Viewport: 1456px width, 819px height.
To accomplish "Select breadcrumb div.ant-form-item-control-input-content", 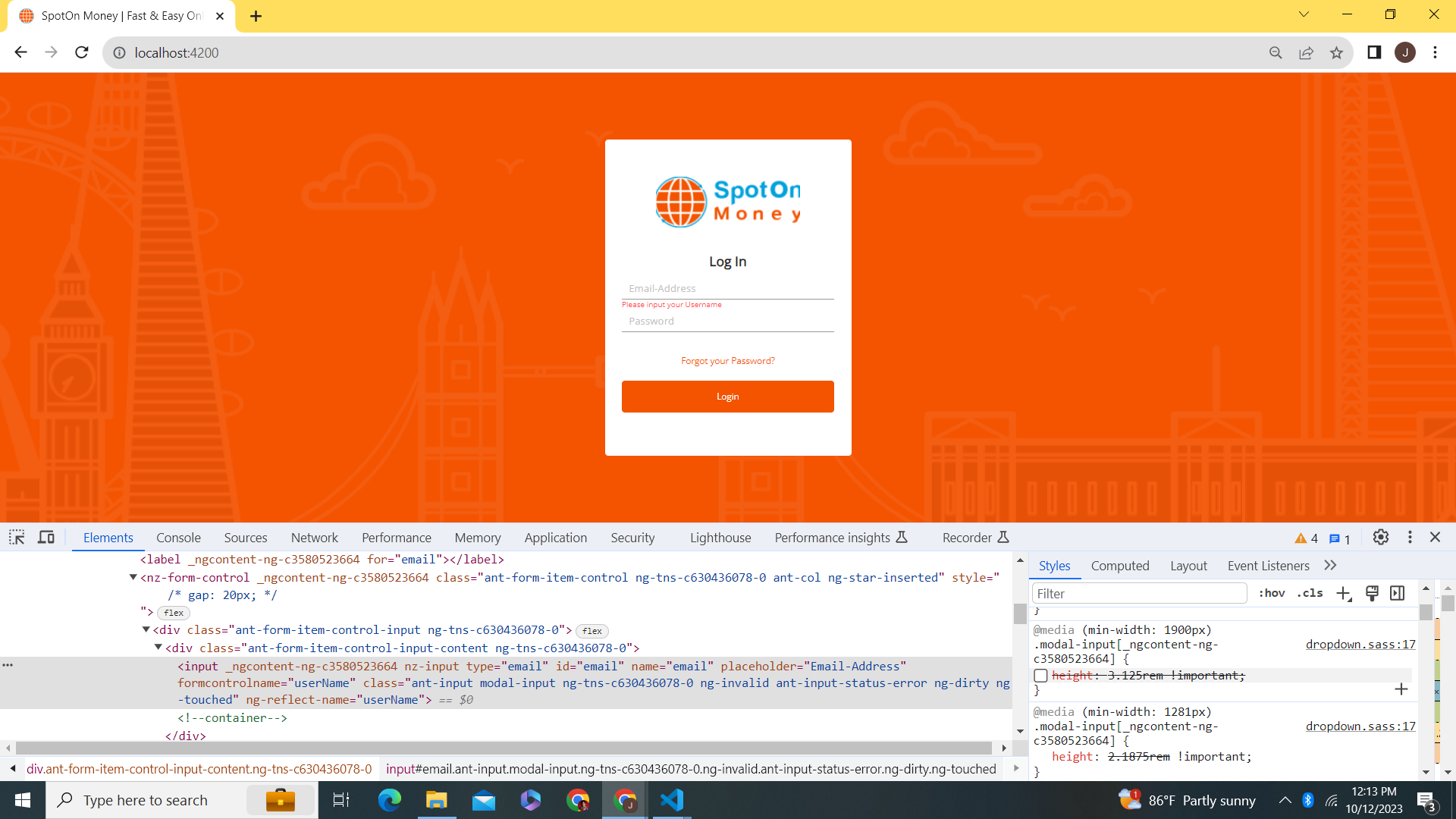I will pyautogui.click(x=199, y=769).
